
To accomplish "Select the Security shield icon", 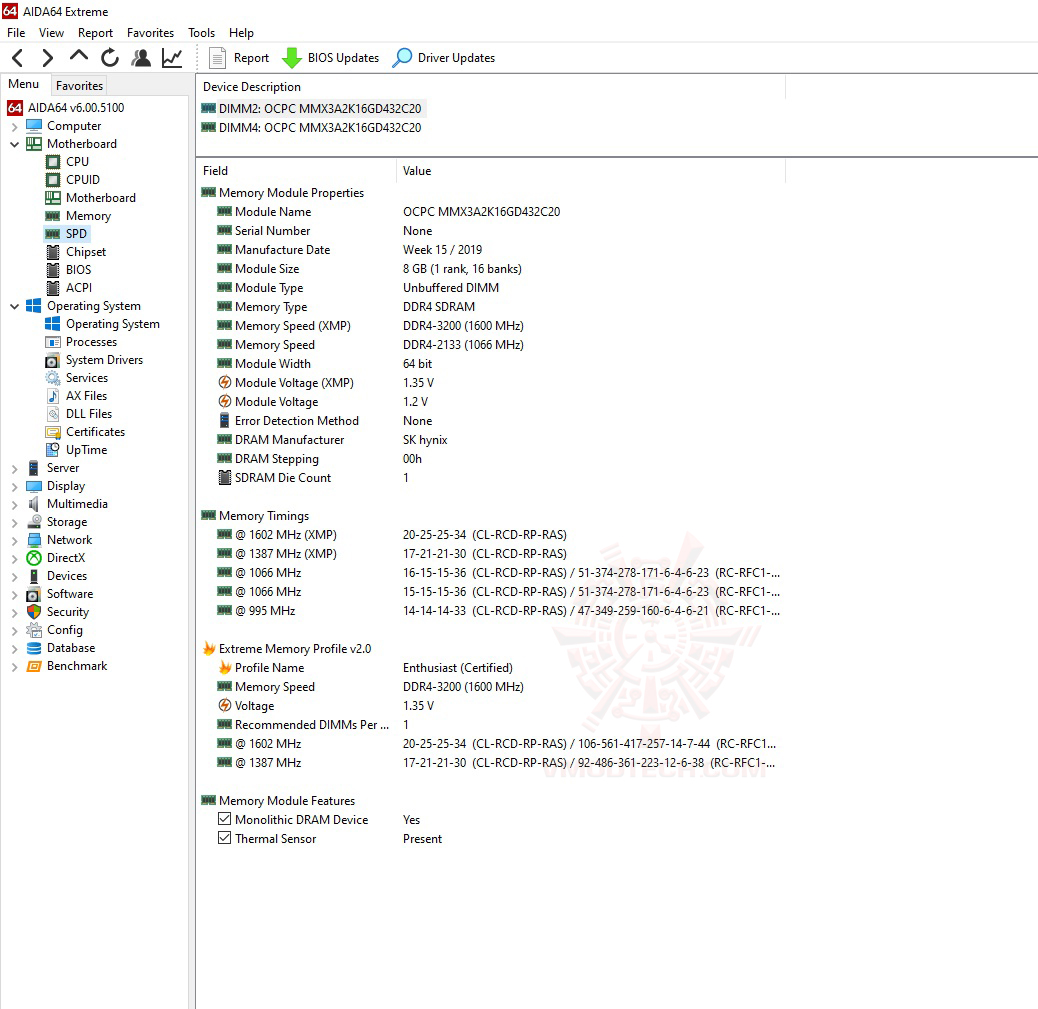I will pos(34,612).
